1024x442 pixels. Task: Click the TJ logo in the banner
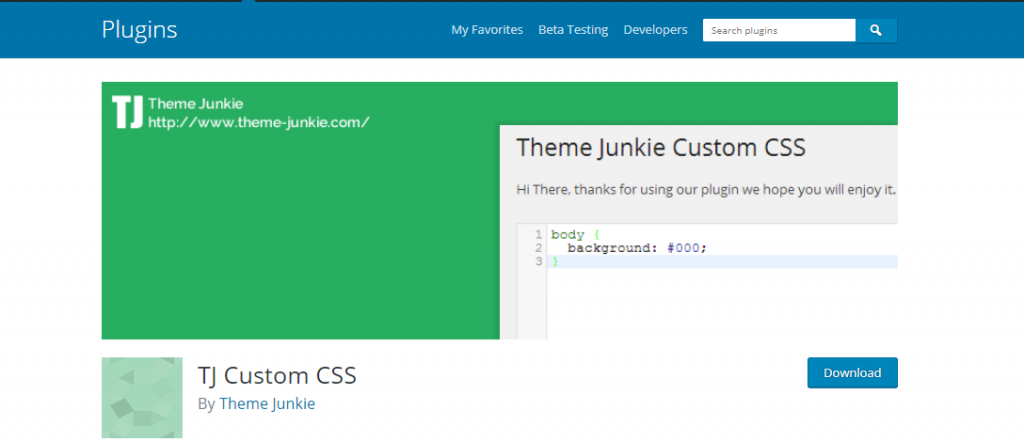127,112
